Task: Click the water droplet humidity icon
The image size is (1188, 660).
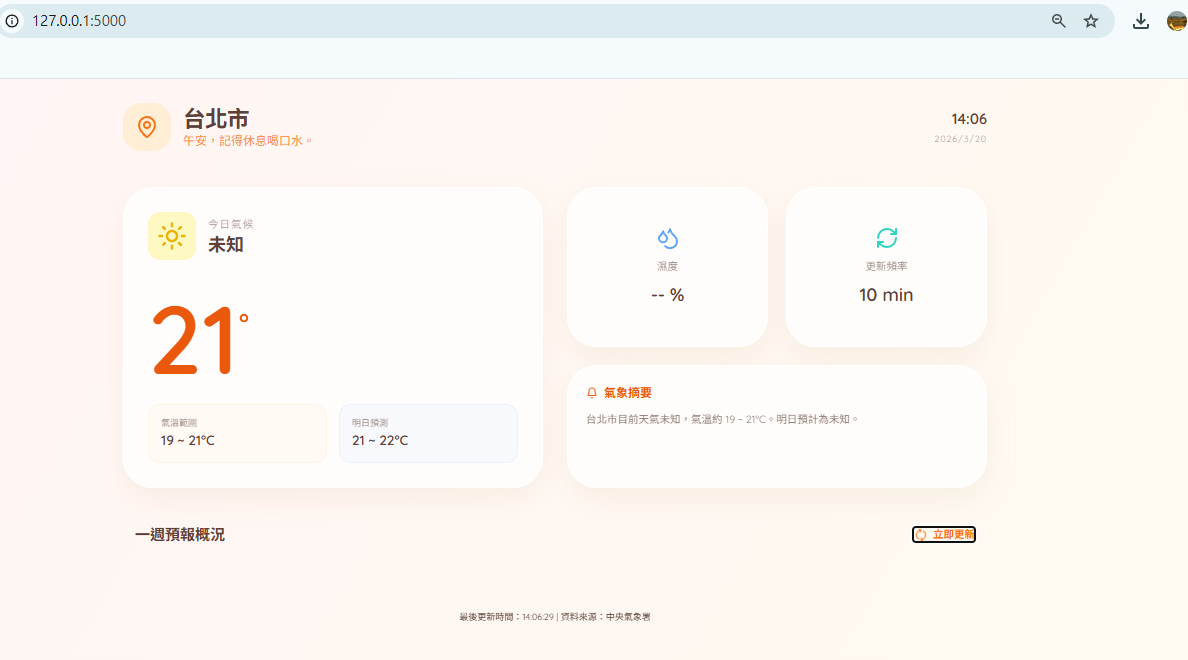Action: [x=666, y=236]
